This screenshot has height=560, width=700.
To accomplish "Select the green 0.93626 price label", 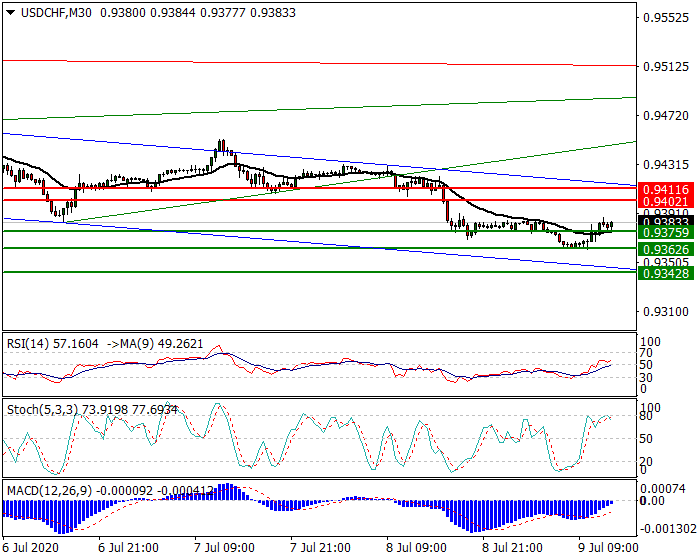I will [666, 249].
